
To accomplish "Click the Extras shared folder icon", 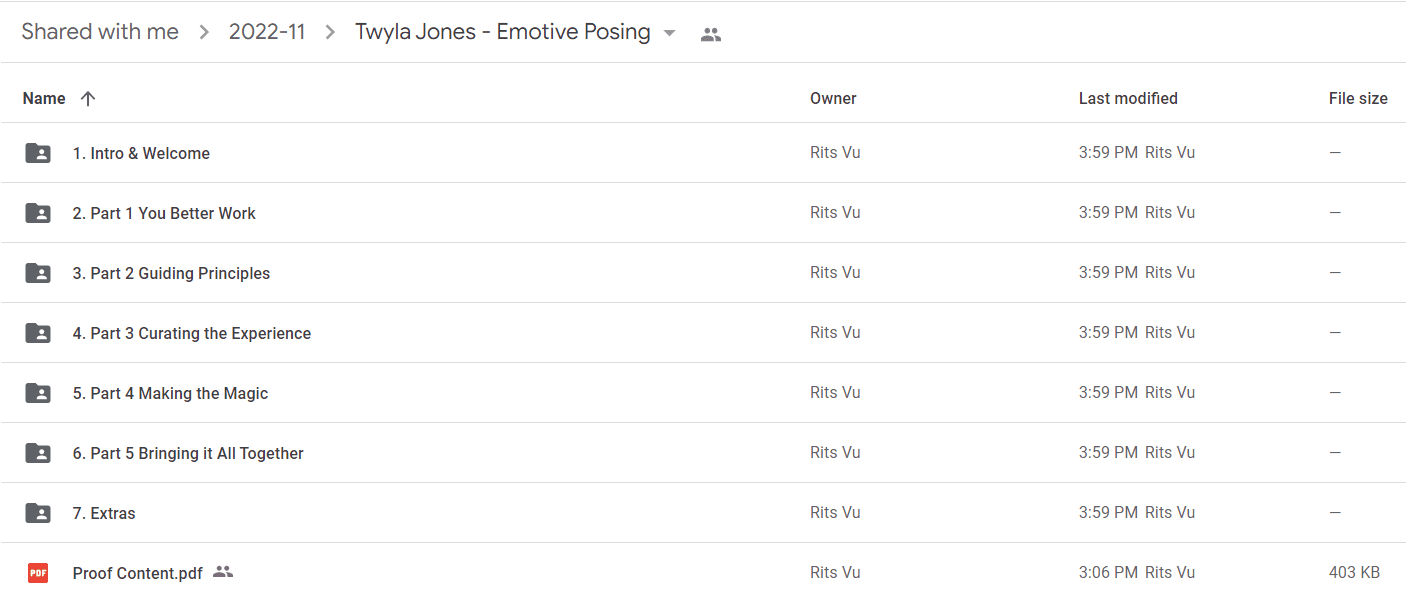I will [x=38, y=513].
